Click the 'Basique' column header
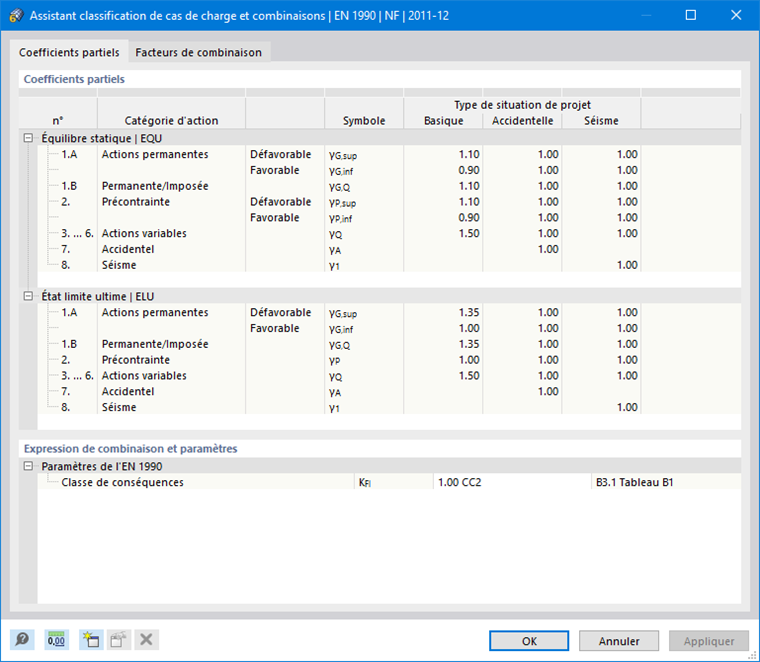The image size is (760, 662). coord(443,121)
